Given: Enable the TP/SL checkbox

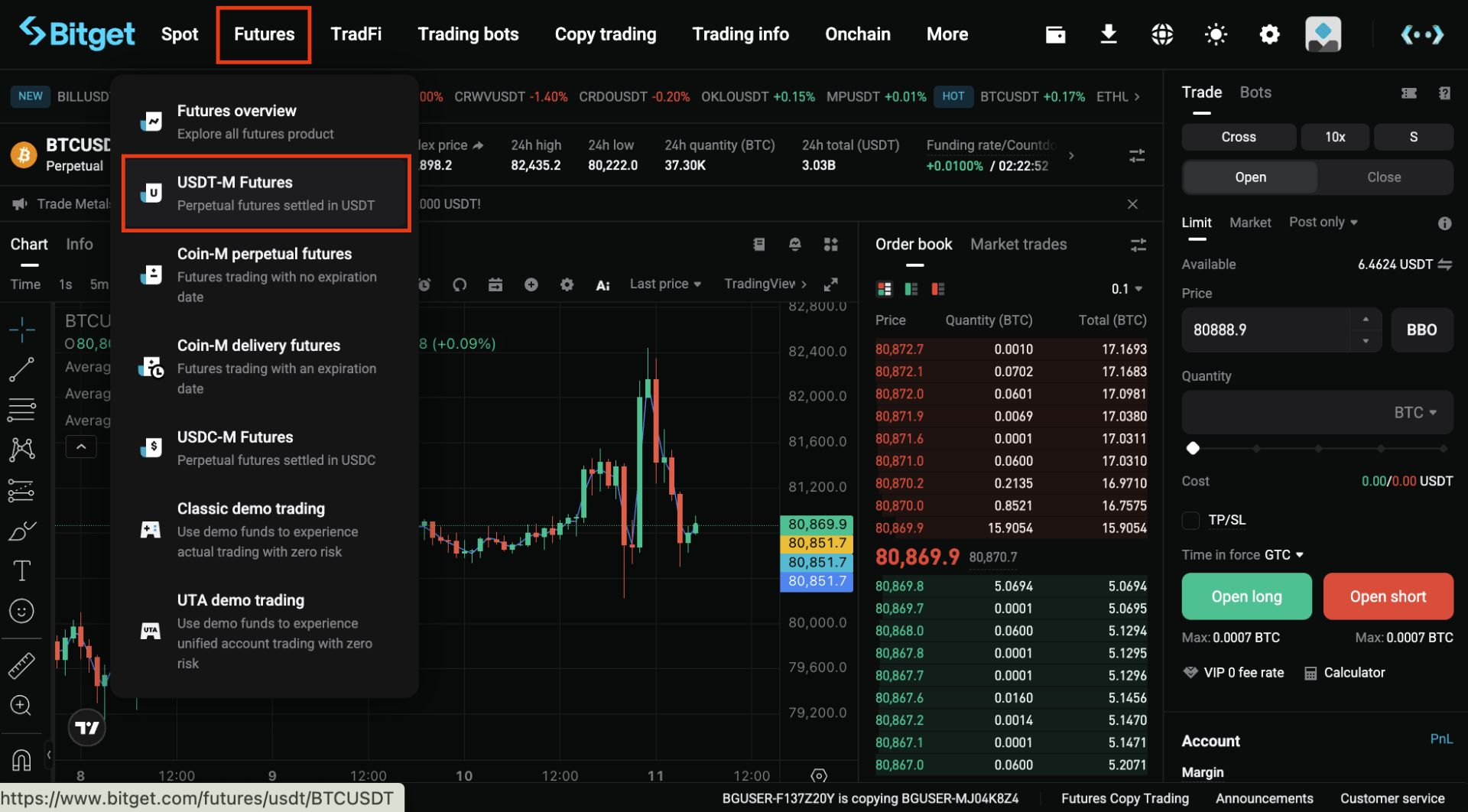Looking at the screenshot, I should 1191,521.
